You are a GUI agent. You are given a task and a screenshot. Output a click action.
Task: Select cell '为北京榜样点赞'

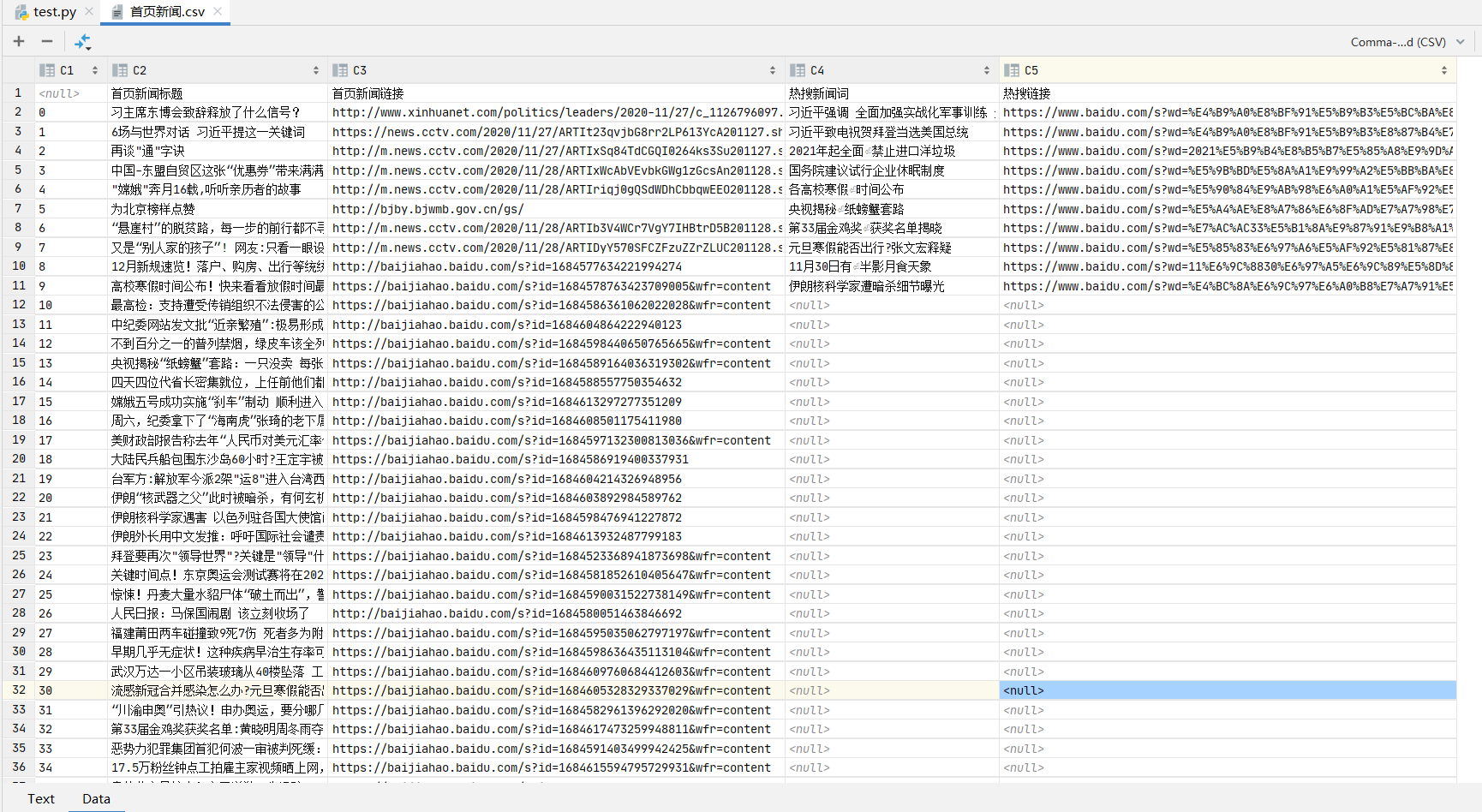(217, 209)
